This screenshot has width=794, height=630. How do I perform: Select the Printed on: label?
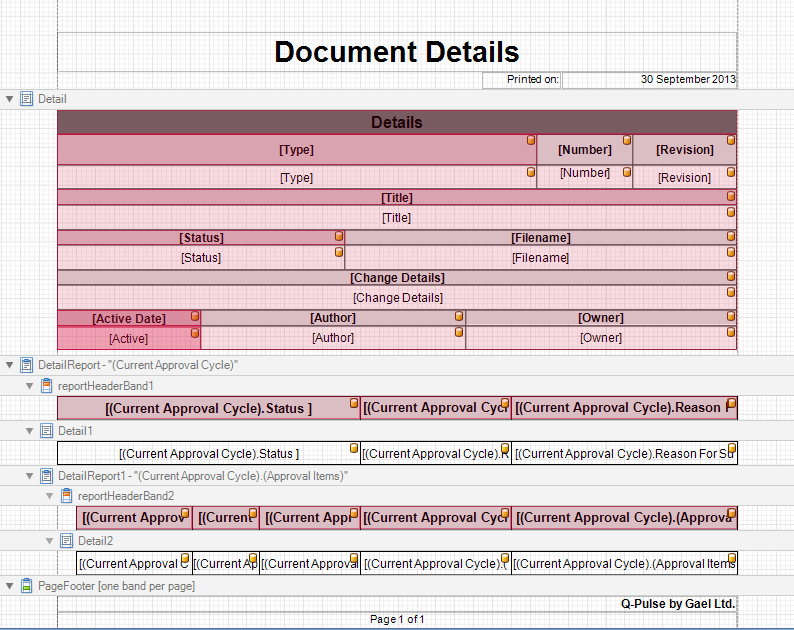(x=522, y=80)
